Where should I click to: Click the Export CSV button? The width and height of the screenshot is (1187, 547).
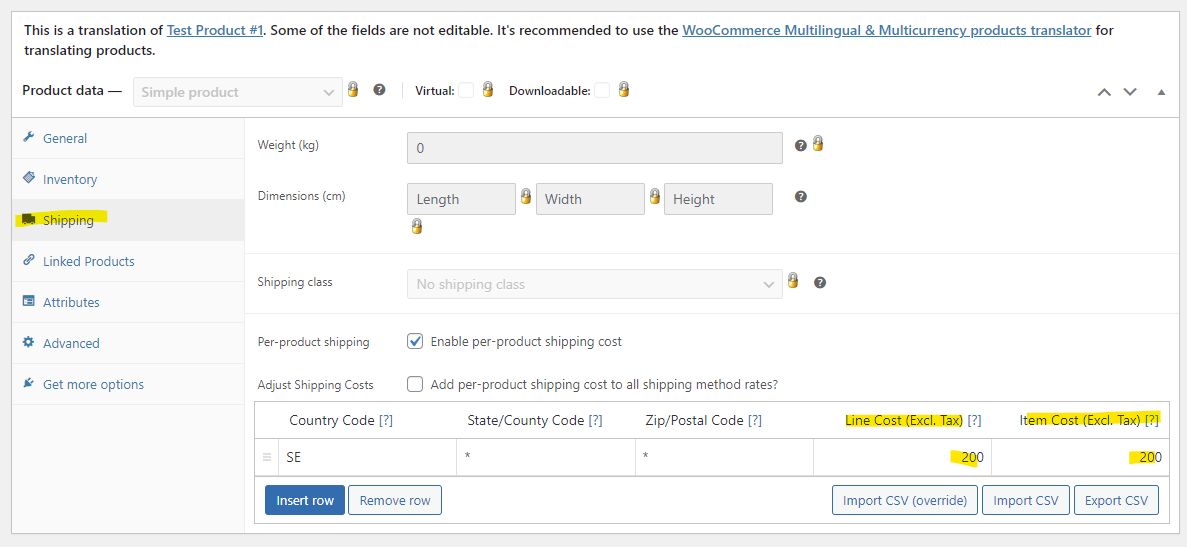1117,500
